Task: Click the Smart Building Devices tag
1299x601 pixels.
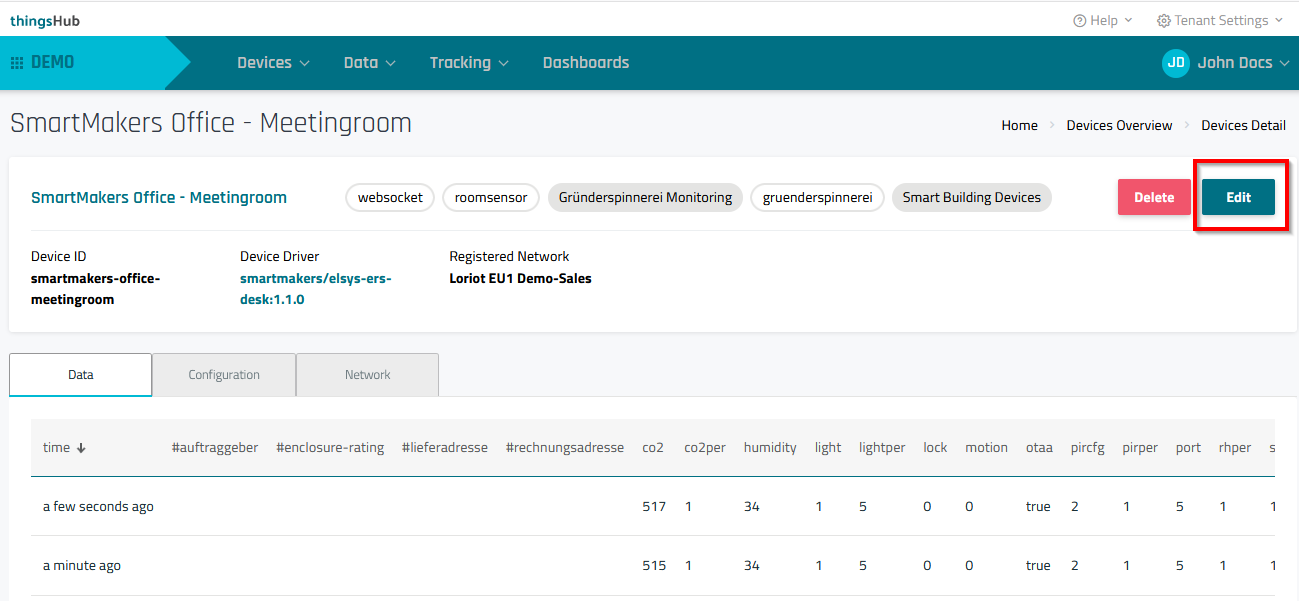Action: (971, 198)
